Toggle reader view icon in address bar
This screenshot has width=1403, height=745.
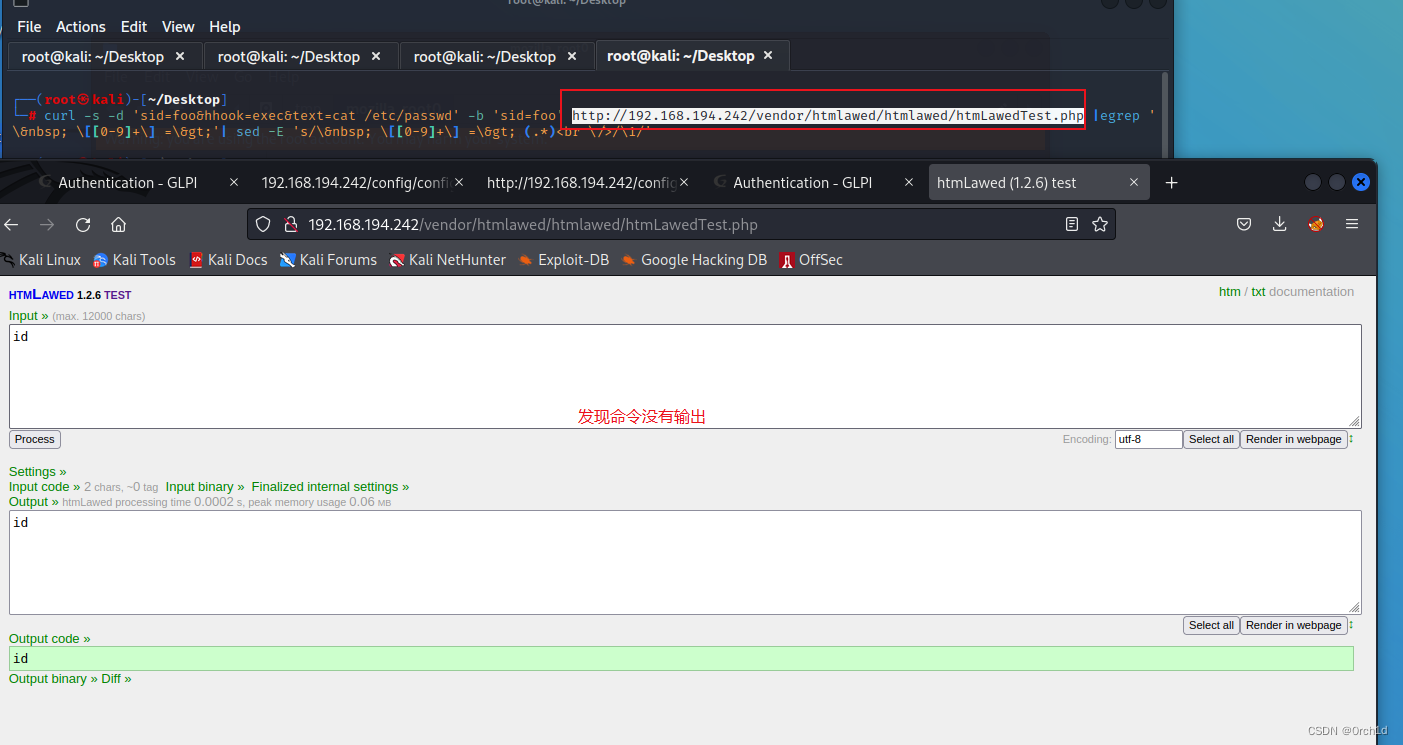[x=1072, y=224]
